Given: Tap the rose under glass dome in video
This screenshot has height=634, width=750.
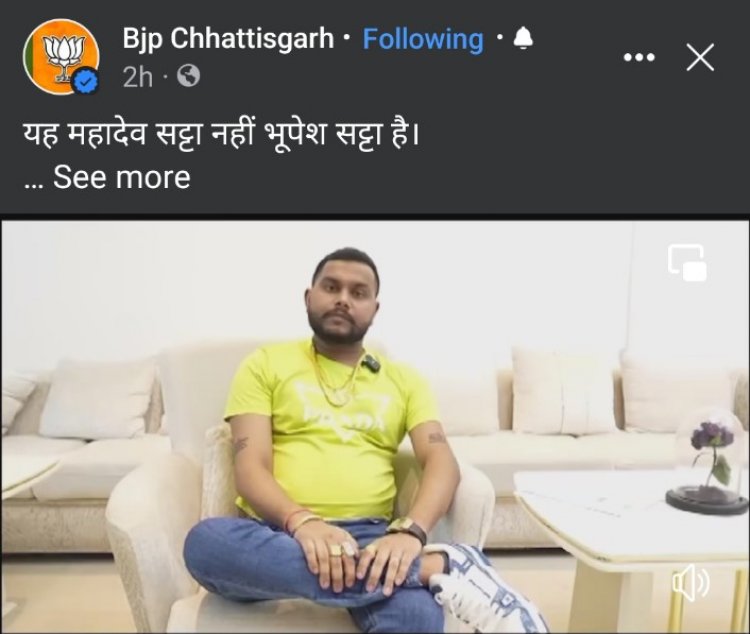Looking at the screenshot, I should (x=709, y=461).
